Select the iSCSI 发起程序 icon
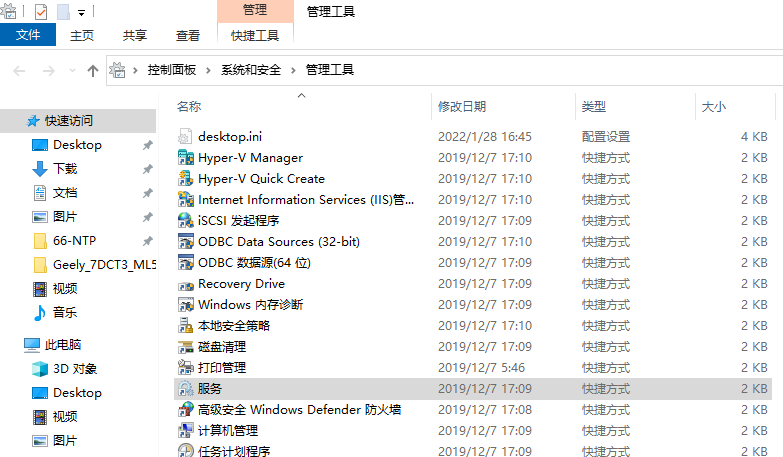The width and height of the screenshot is (783, 457). [x=186, y=220]
